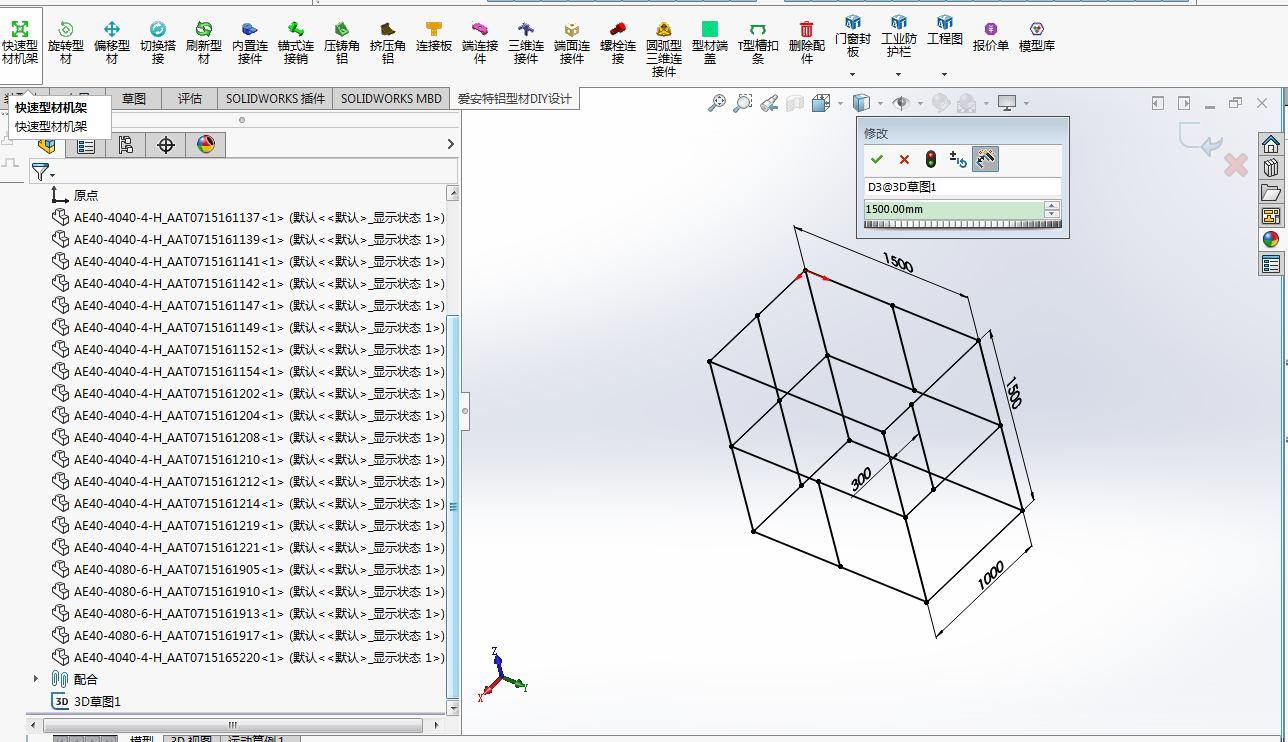Screen dimensions: 1288x742
Task: Open the 工业防护栏 dropdown arrow
Action: 898,75
